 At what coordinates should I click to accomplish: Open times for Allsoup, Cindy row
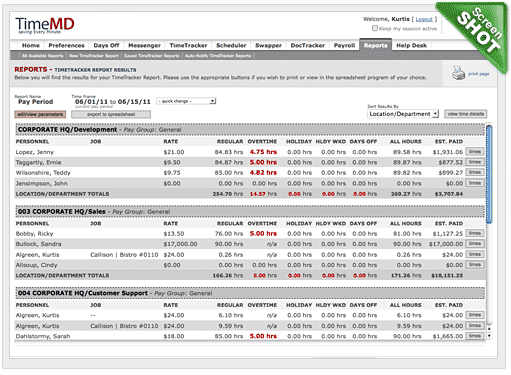pyautogui.click(x=475, y=265)
